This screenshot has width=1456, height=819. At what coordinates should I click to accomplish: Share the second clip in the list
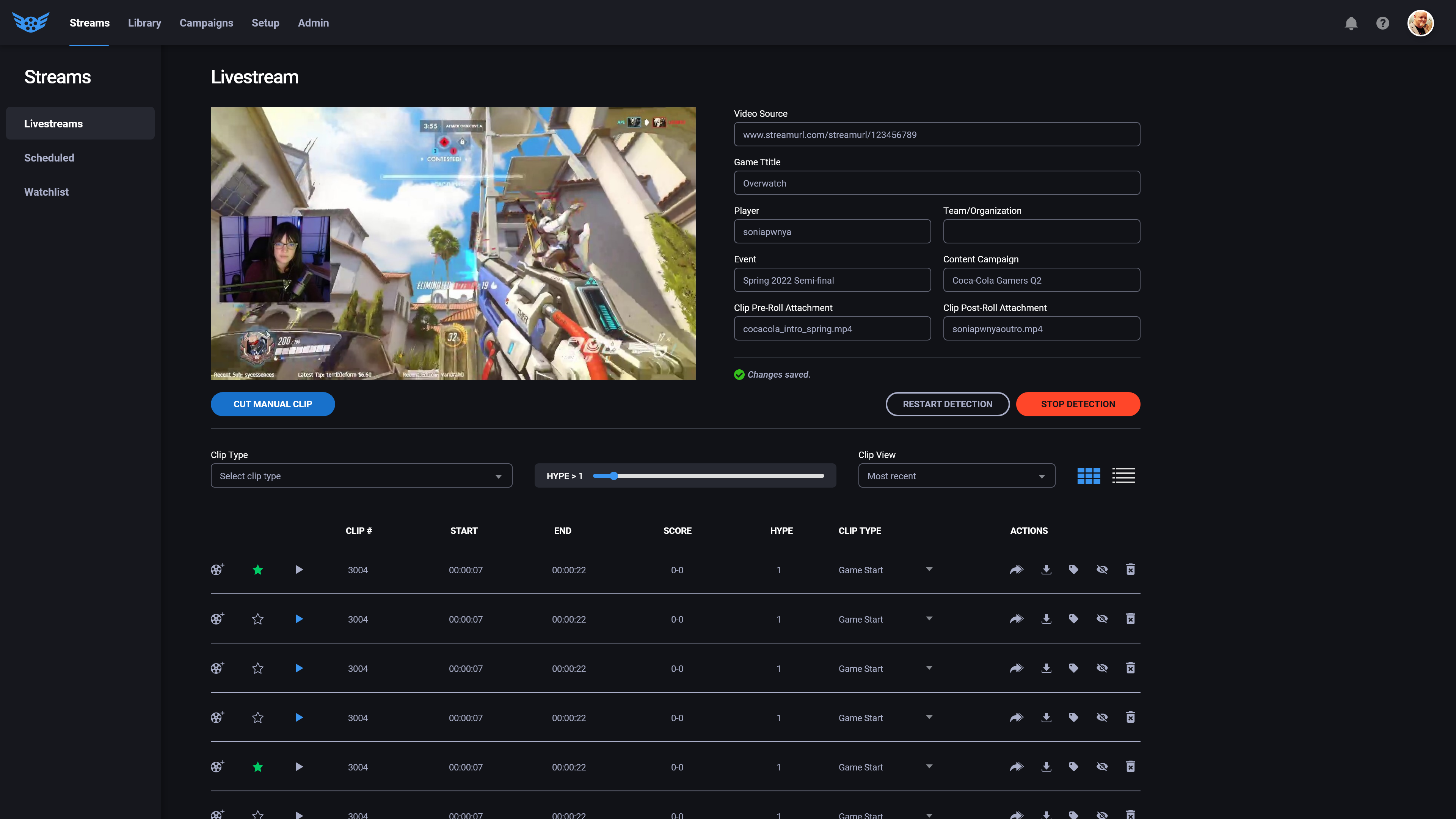point(1016,619)
